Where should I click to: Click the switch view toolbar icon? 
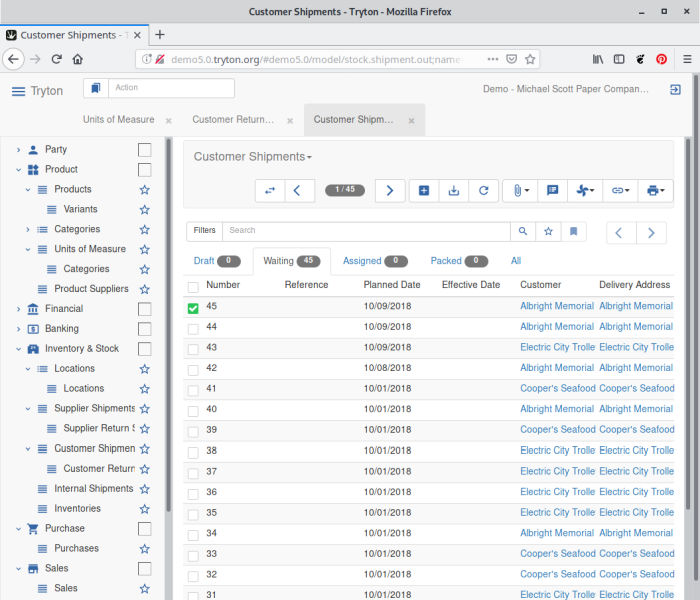270,191
